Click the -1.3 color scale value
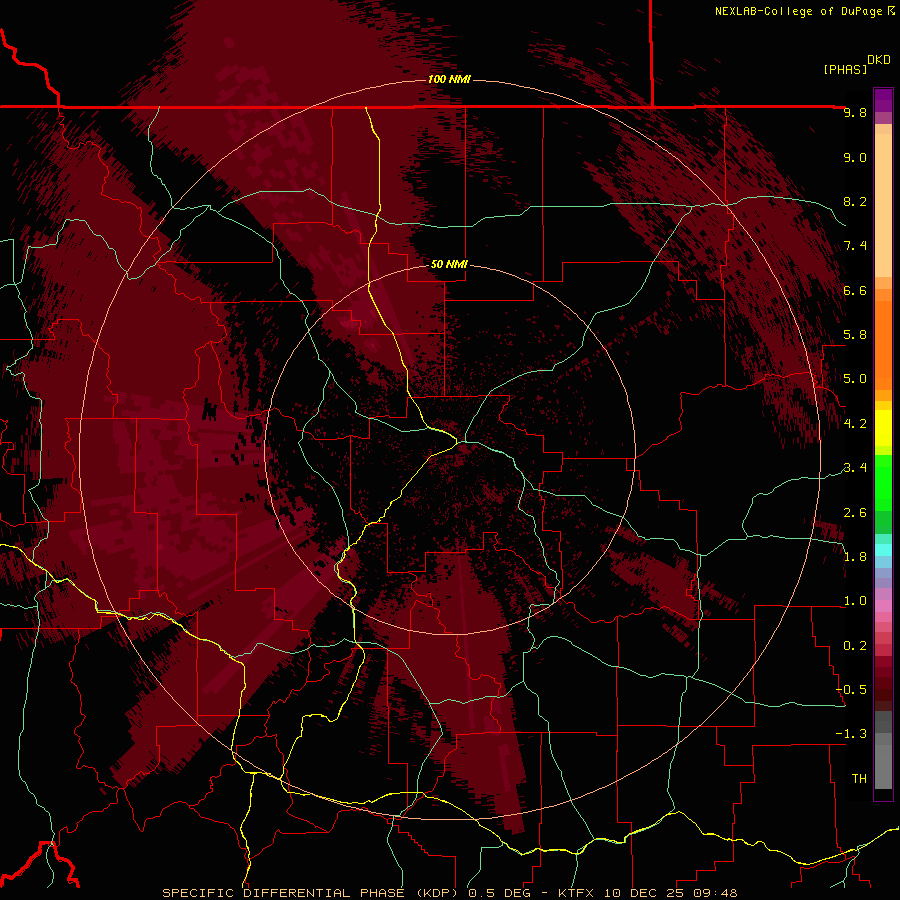This screenshot has width=900, height=900. [x=852, y=734]
